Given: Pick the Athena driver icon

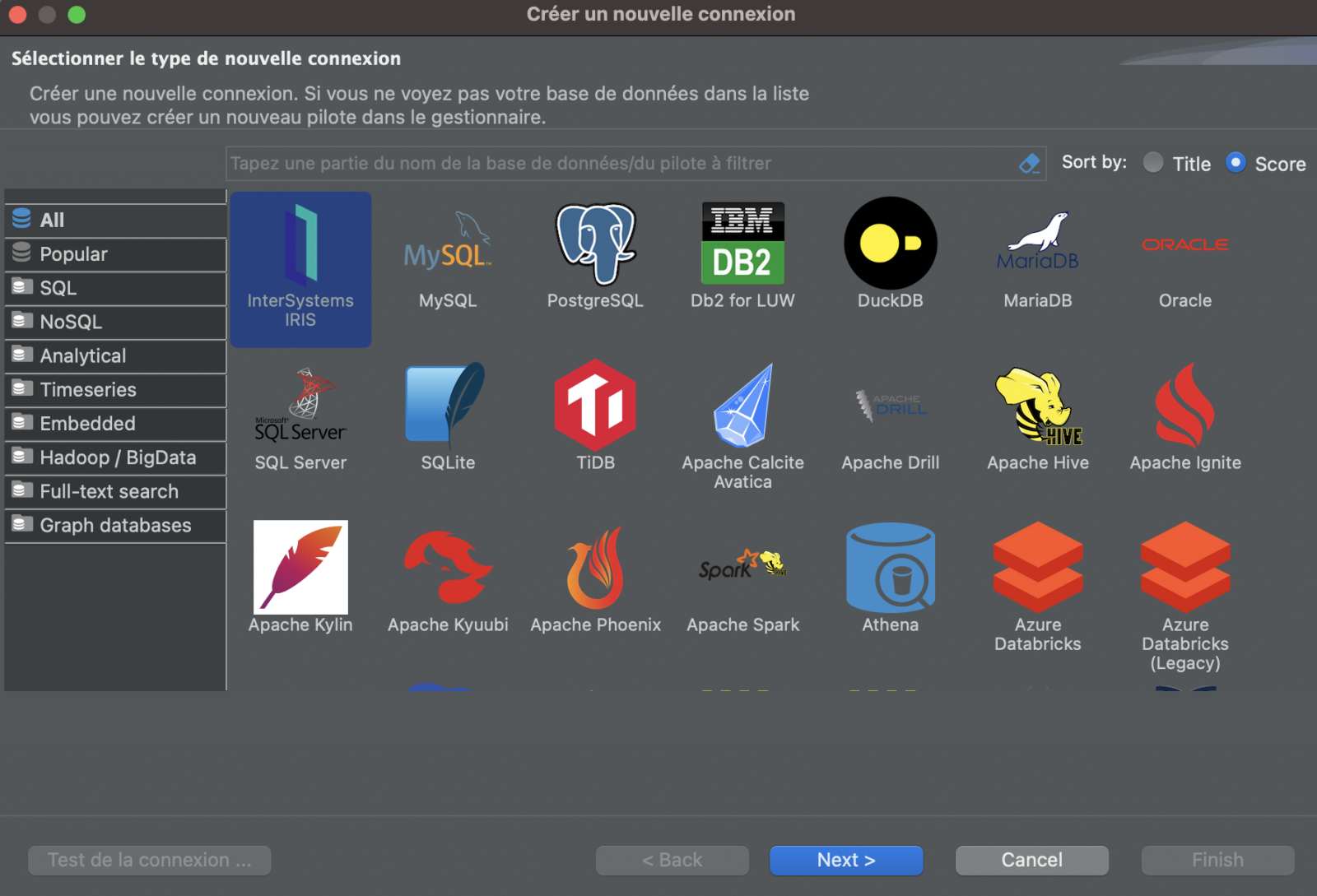Looking at the screenshot, I should (x=890, y=569).
